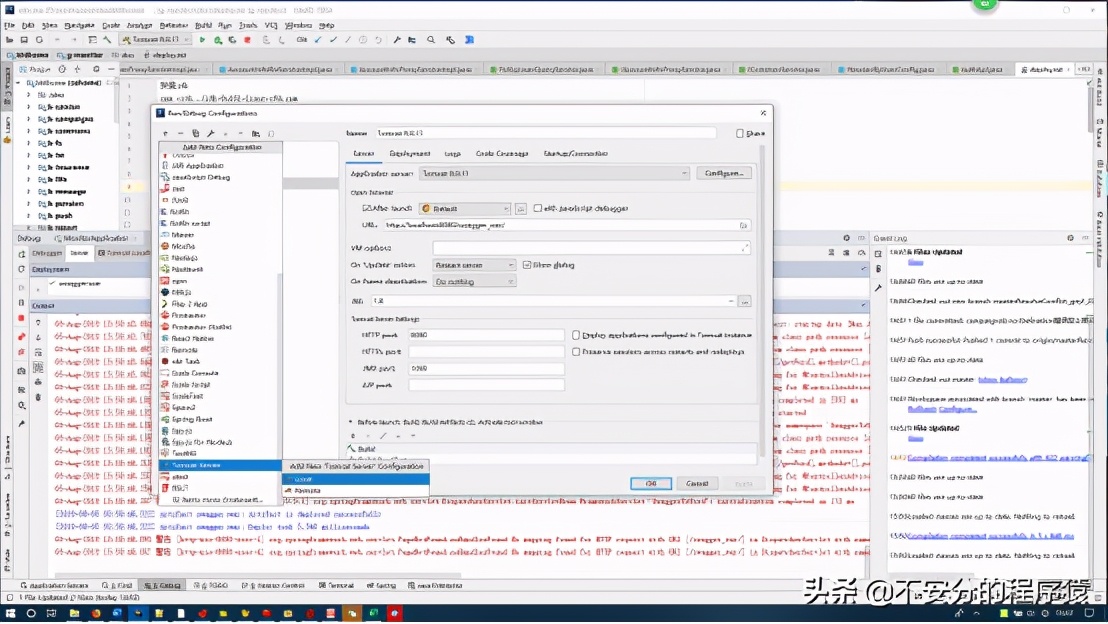Copy configuration icon in dialog toolbar

pyautogui.click(x=196, y=134)
